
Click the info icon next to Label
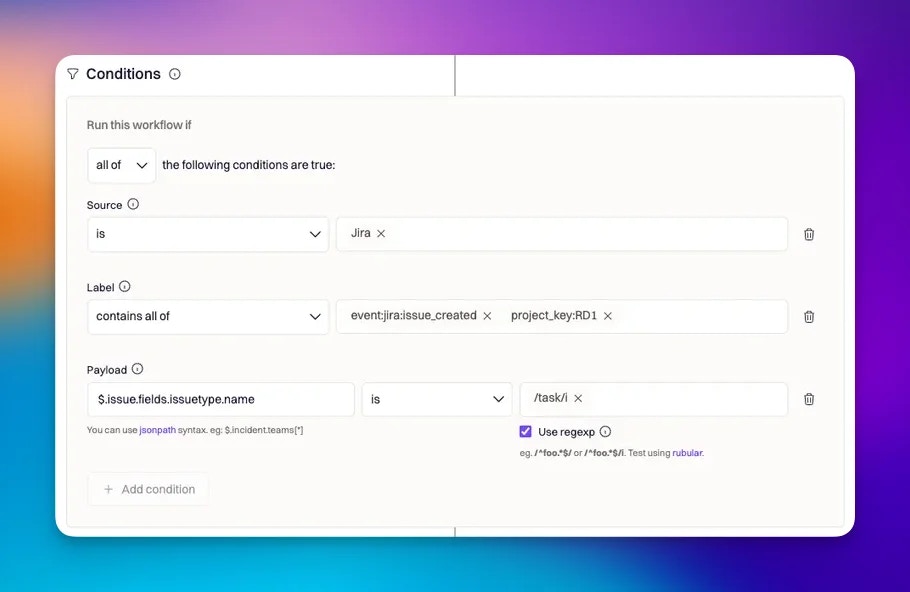click(125, 286)
